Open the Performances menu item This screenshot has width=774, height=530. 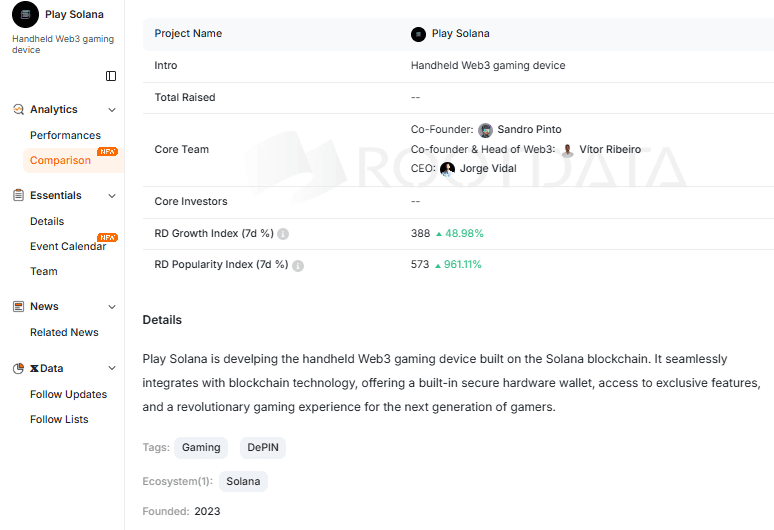(65, 135)
